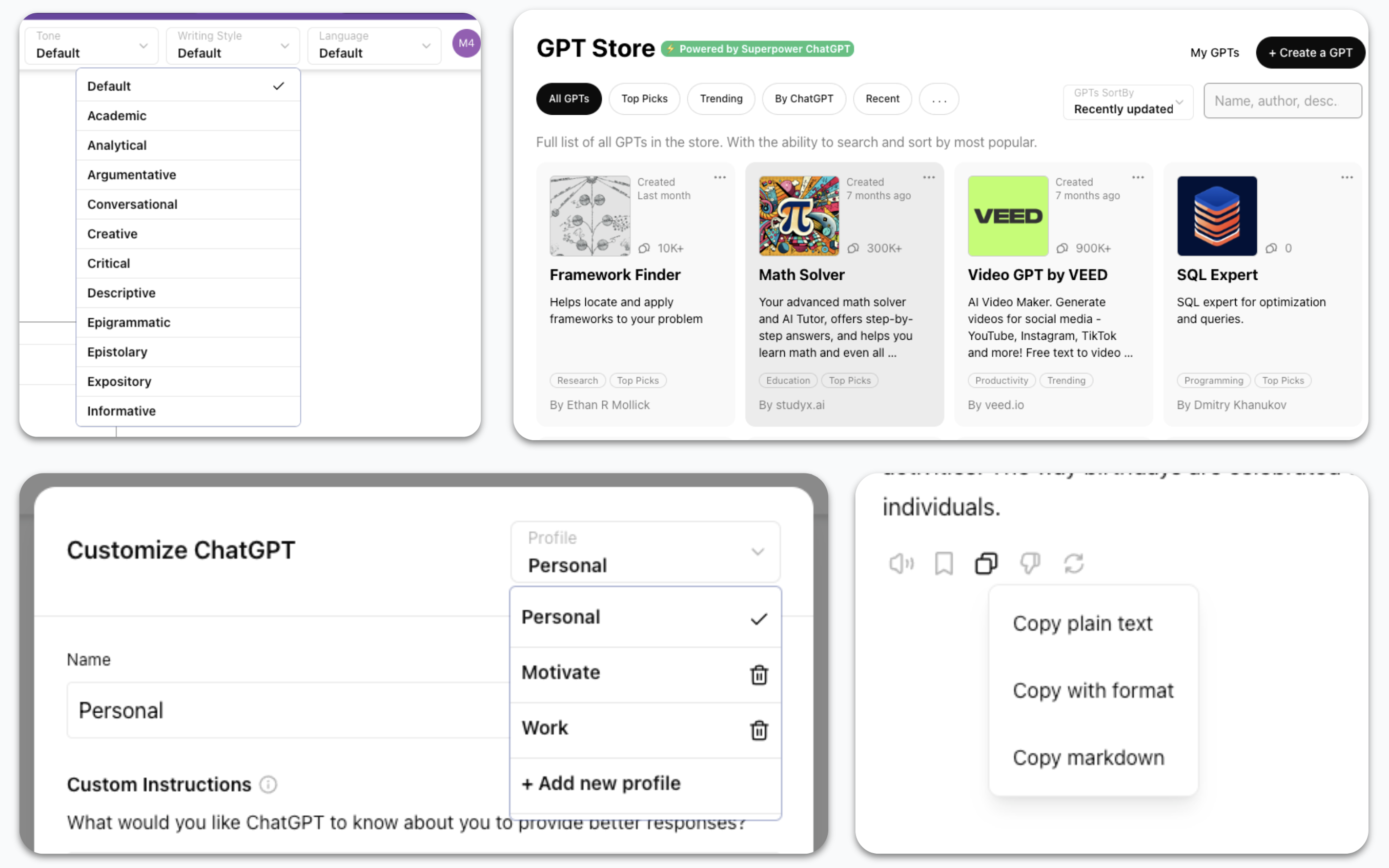This screenshot has width=1389, height=868.
Task: Open the Tone dropdown
Action: (x=91, y=46)
